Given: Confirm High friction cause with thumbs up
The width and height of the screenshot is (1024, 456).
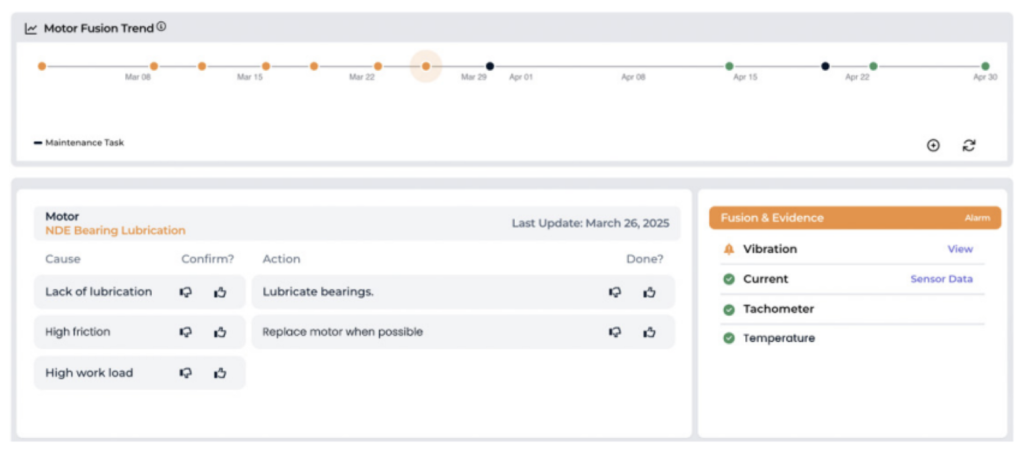Looking at the screenshot, I should point(220,332).
